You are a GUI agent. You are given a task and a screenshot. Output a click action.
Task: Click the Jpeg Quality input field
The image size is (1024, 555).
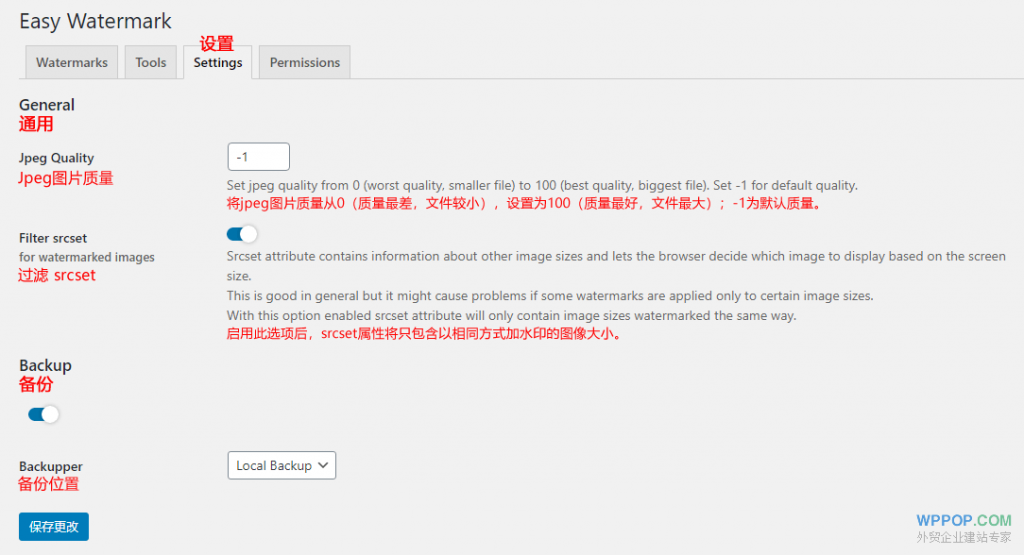pos(258,157)
